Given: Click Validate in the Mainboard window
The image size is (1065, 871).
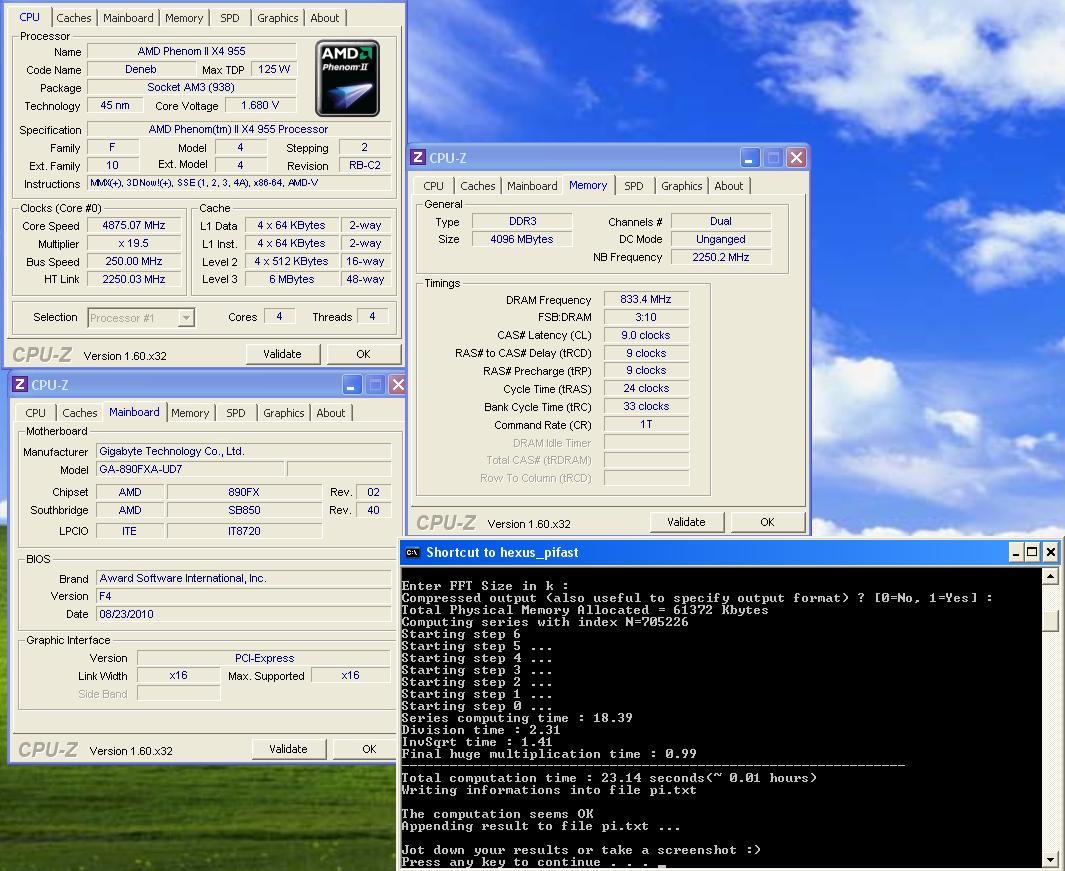Looking at the screenshot, I should point(288,749).
